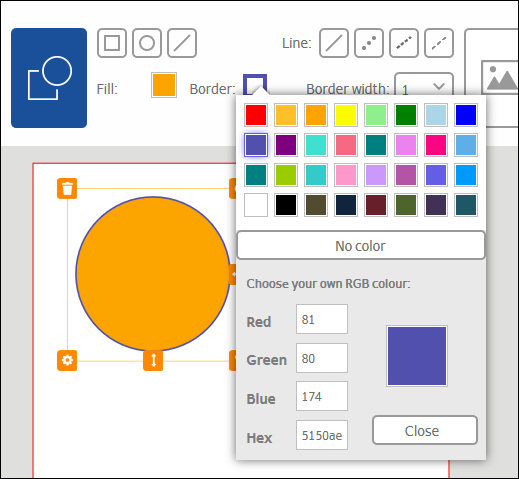This screenshot has width=519, height=479.
Task: Click the large color preview box
Action: pyautogui.click(x=417, y=356)
